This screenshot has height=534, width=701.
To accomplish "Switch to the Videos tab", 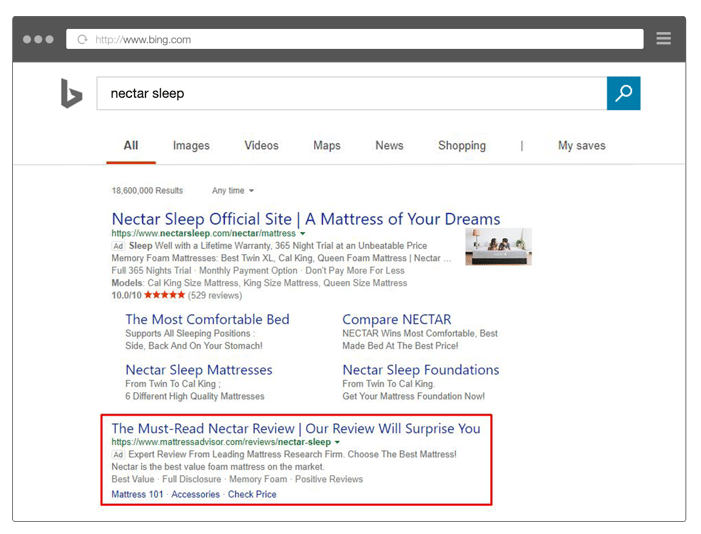I will pyautogui.click(x=262, y=145).
